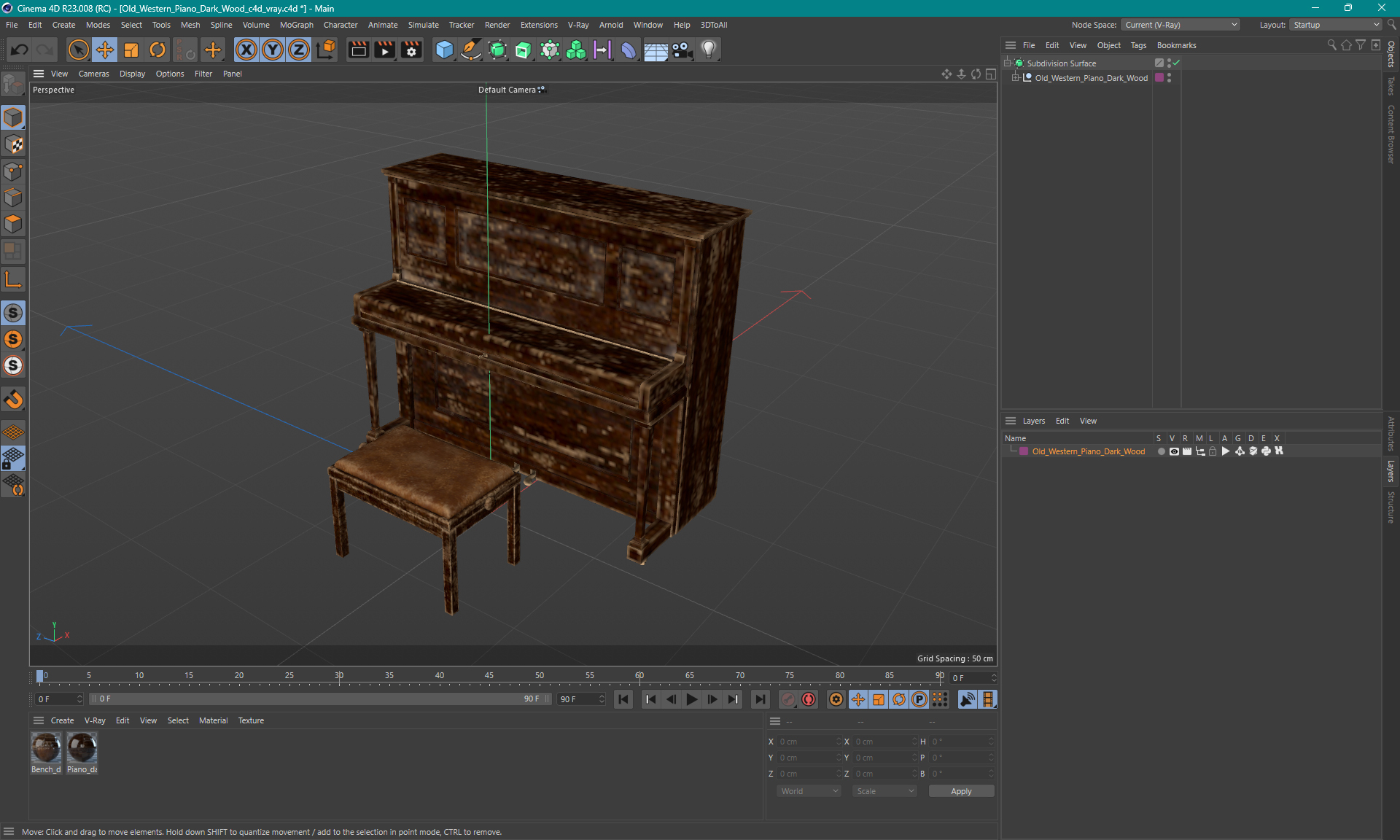
Task: Enable Texture mode in left sidebar
Action: click(x=13, y=144)
